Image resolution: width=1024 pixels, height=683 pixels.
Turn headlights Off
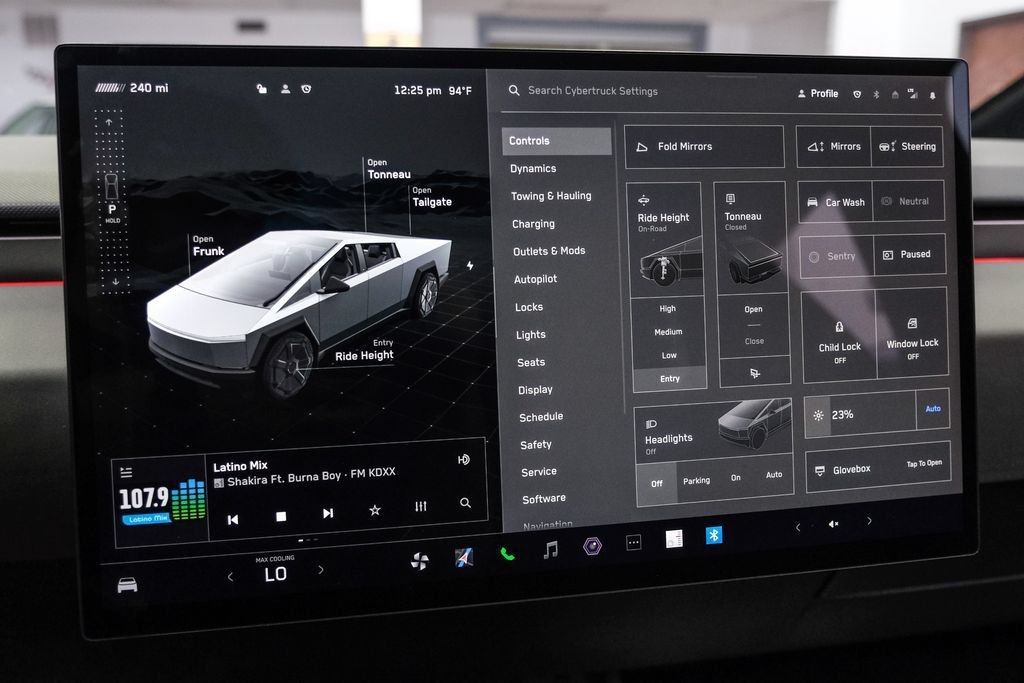tap(657, 484)
